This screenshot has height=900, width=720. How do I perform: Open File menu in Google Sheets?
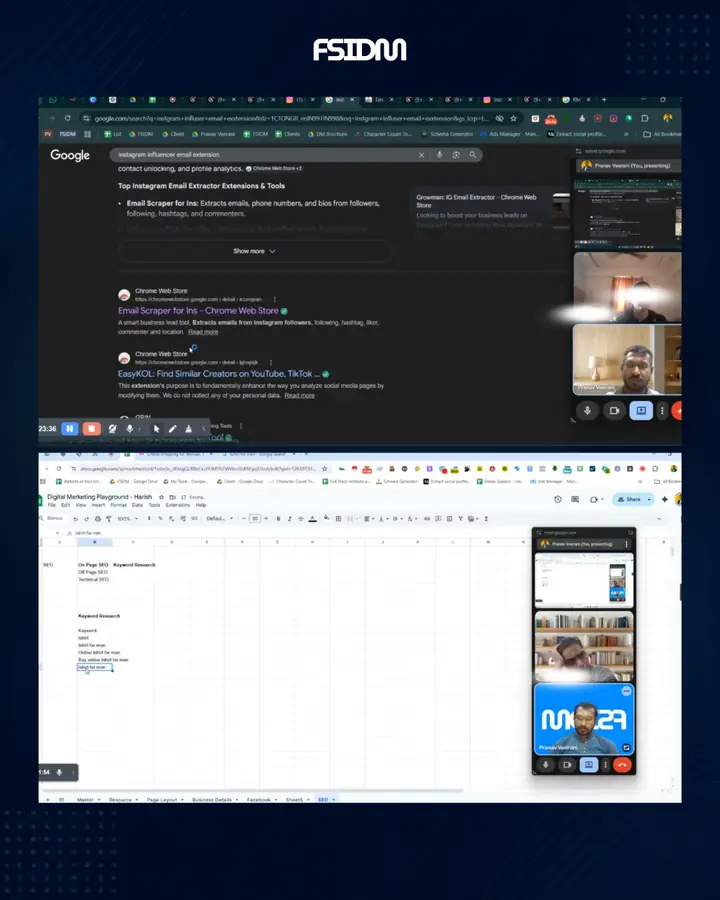[x=52, y=505]
